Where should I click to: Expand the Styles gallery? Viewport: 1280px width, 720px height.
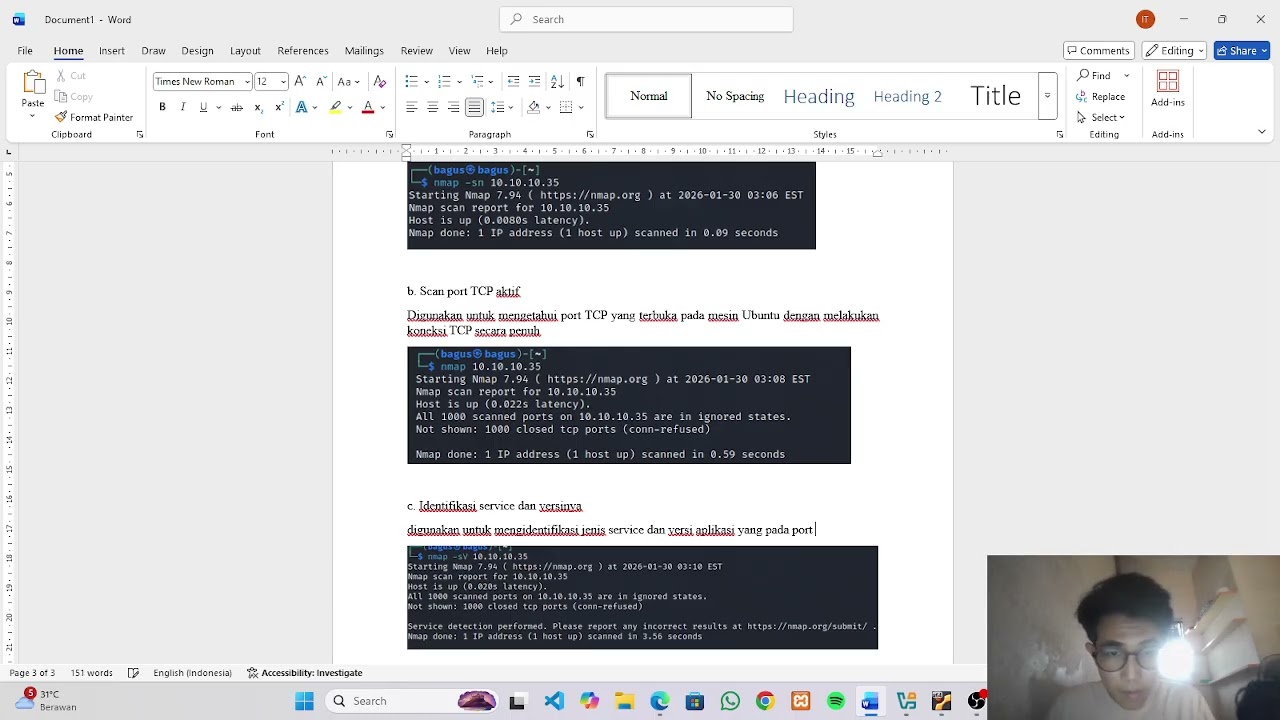1047,96
